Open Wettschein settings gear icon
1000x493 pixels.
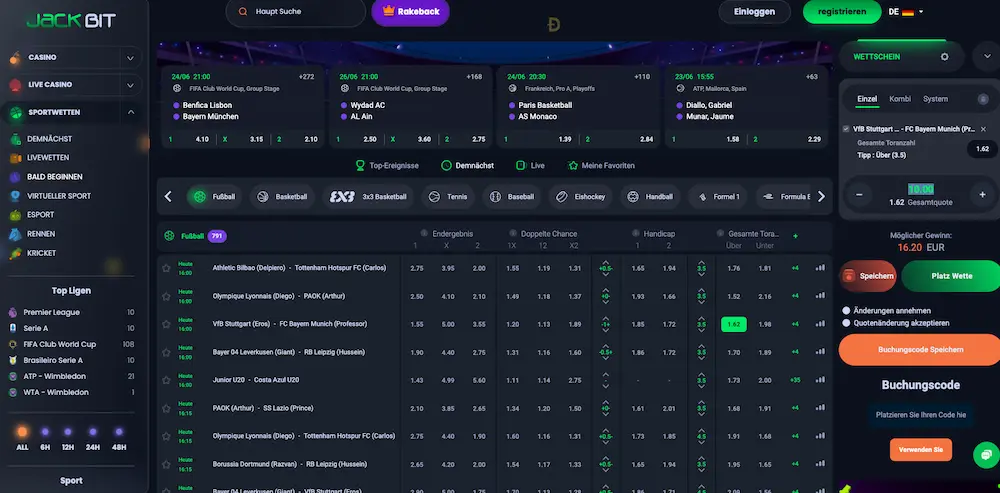[945, 57]
